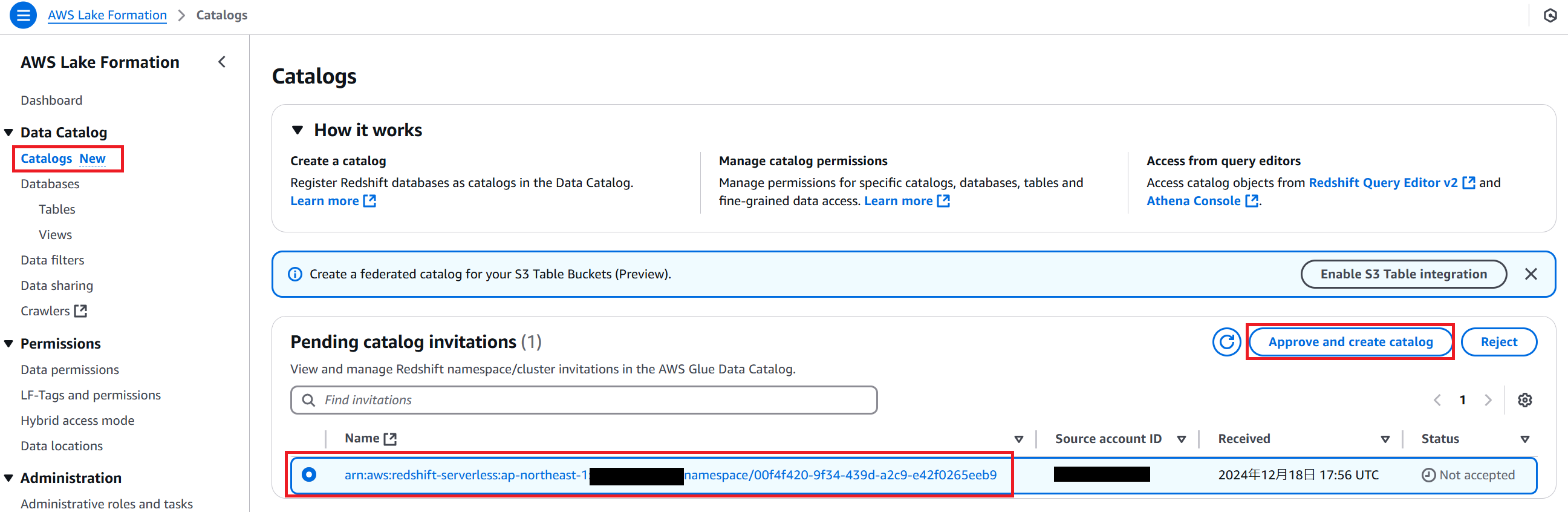Image resolution: width=1568 pixels, height=512 pixels.
Task: Open Data permissions page
Action: tap(70, 369)
